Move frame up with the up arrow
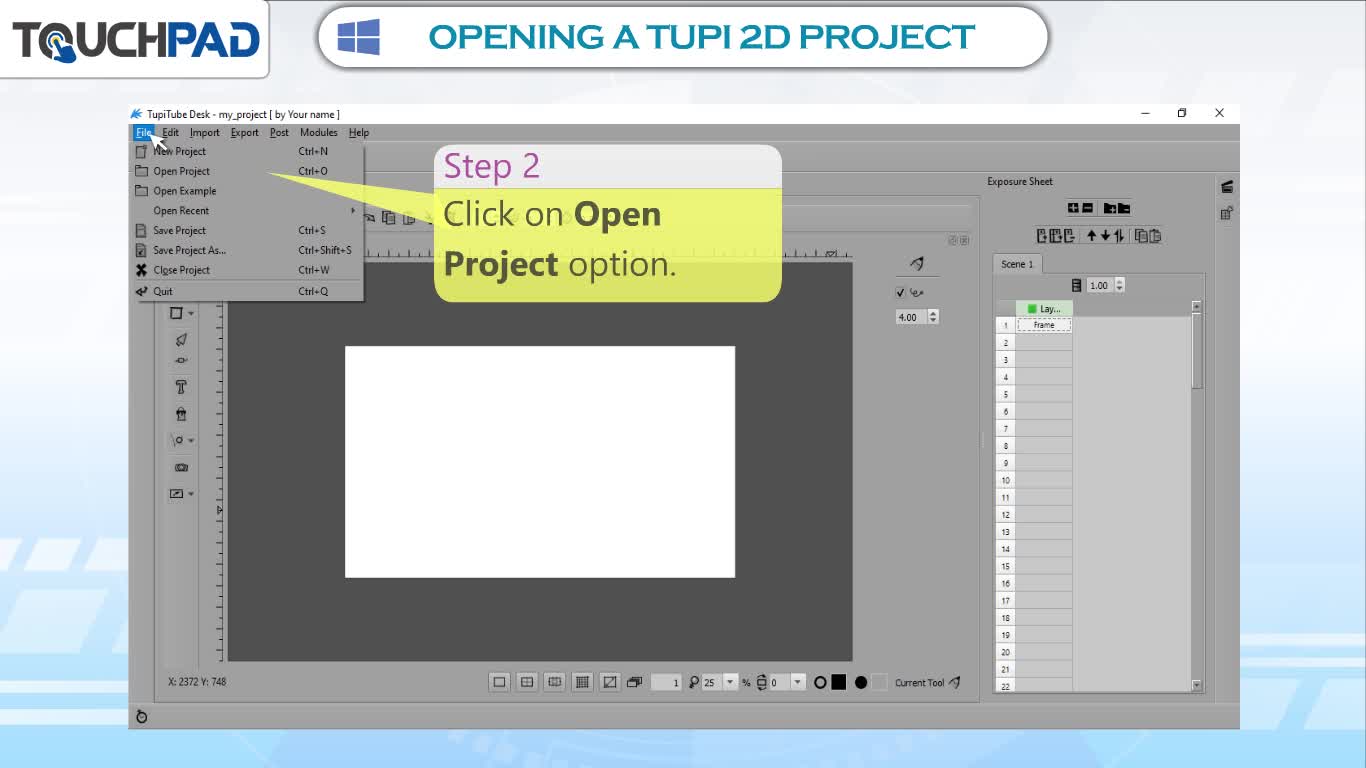This screenshot has height=768, width=1366. (x=1092, y=236)
